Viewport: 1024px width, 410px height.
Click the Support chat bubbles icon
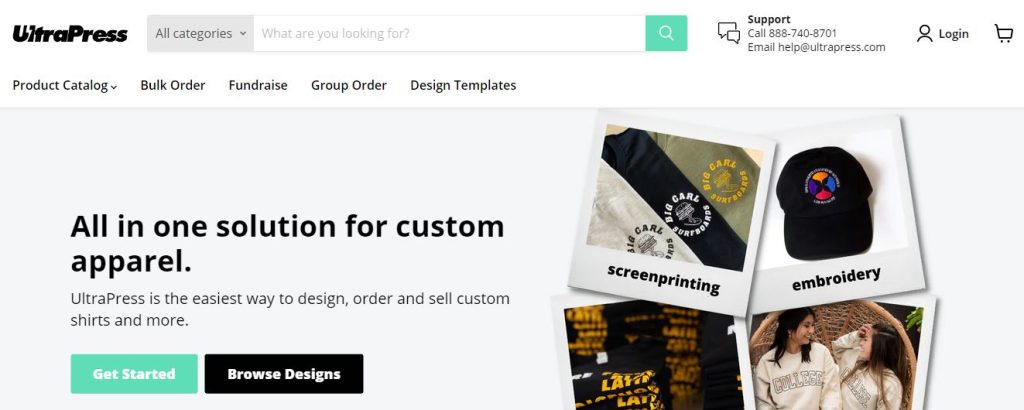coord(729,33)
